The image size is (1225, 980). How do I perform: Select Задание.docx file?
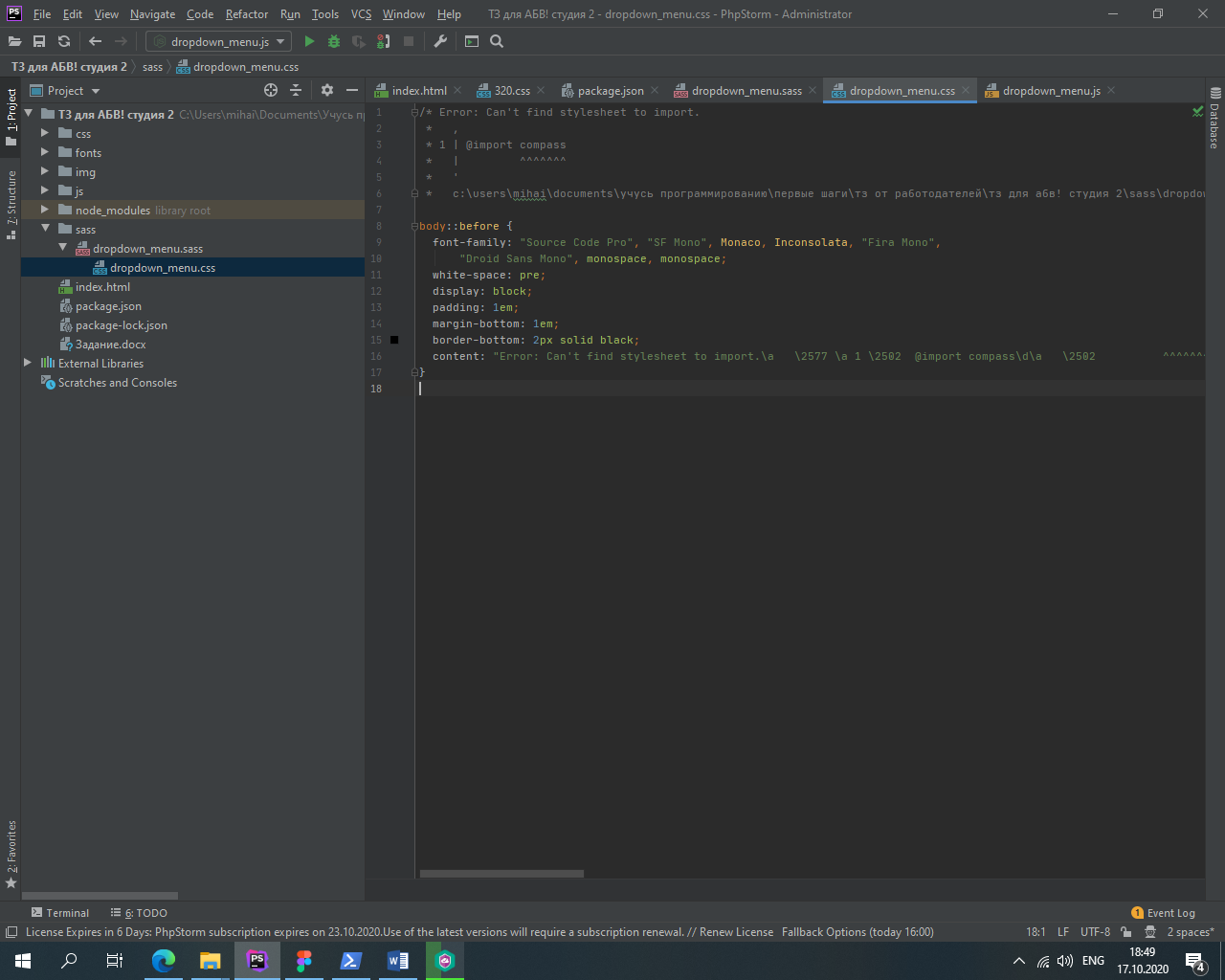tap(111, 345)
